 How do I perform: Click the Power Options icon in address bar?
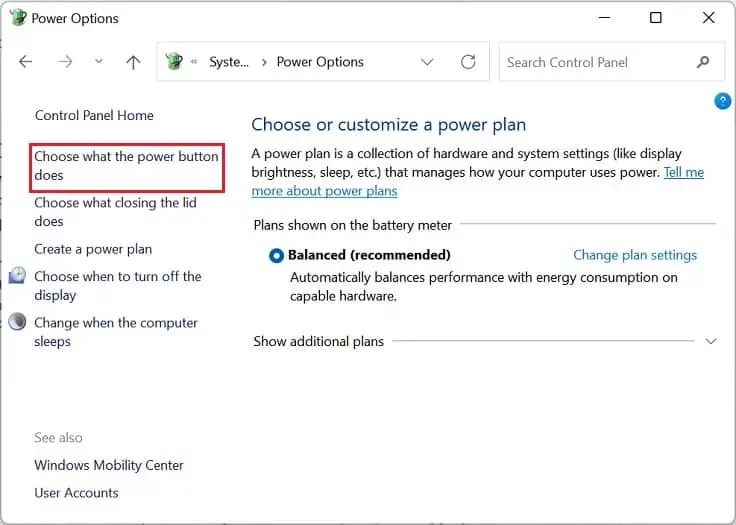[x=175, y=62]
